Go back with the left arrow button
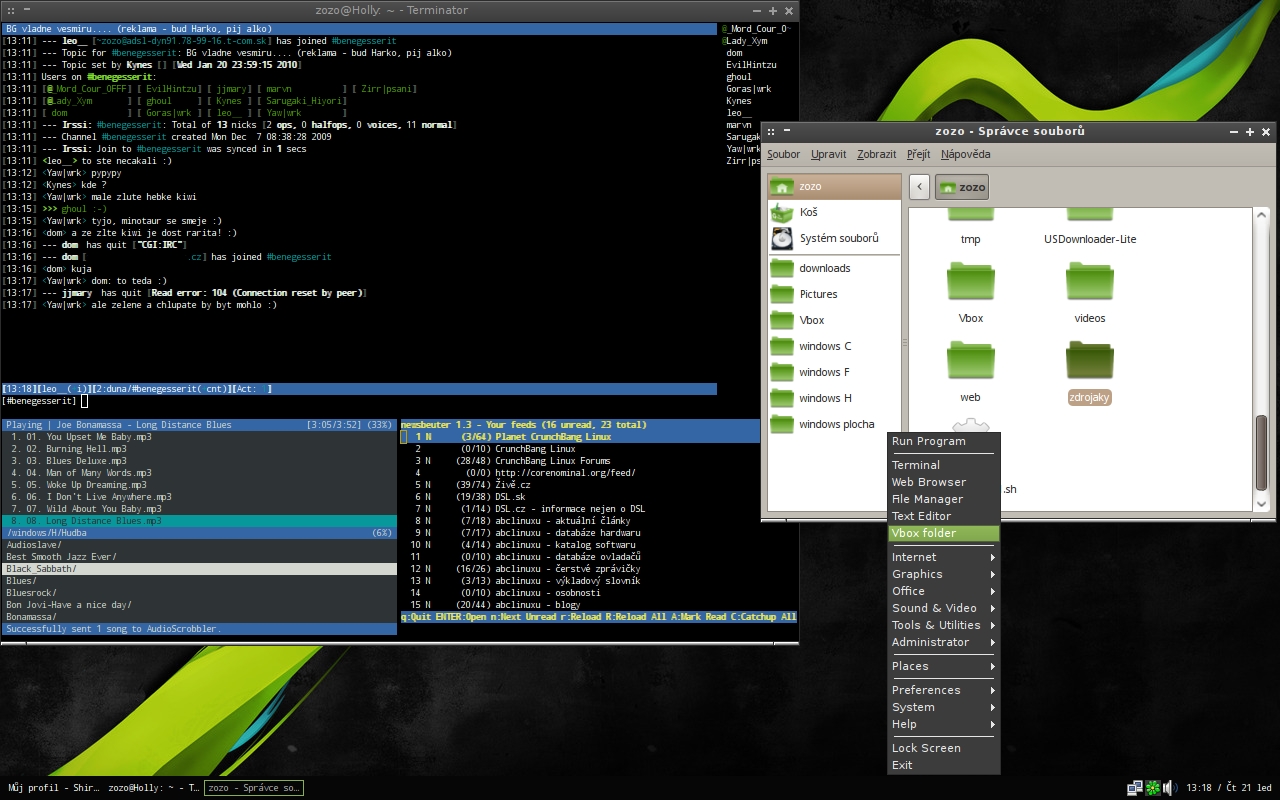 point(920,186)
